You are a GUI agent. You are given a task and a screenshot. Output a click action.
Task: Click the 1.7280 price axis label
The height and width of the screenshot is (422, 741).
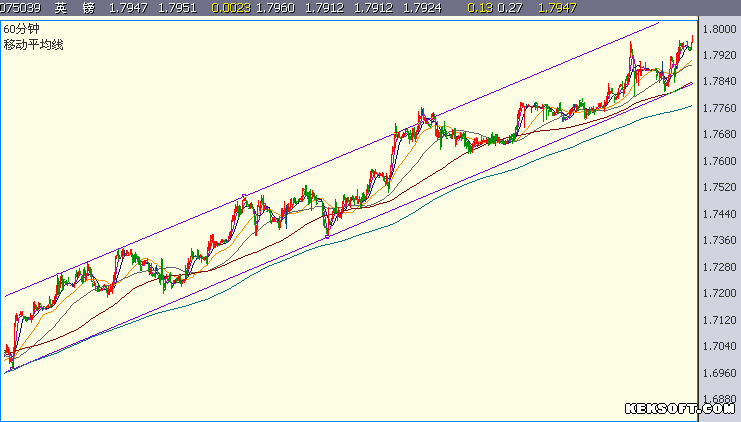pos(719,267)
